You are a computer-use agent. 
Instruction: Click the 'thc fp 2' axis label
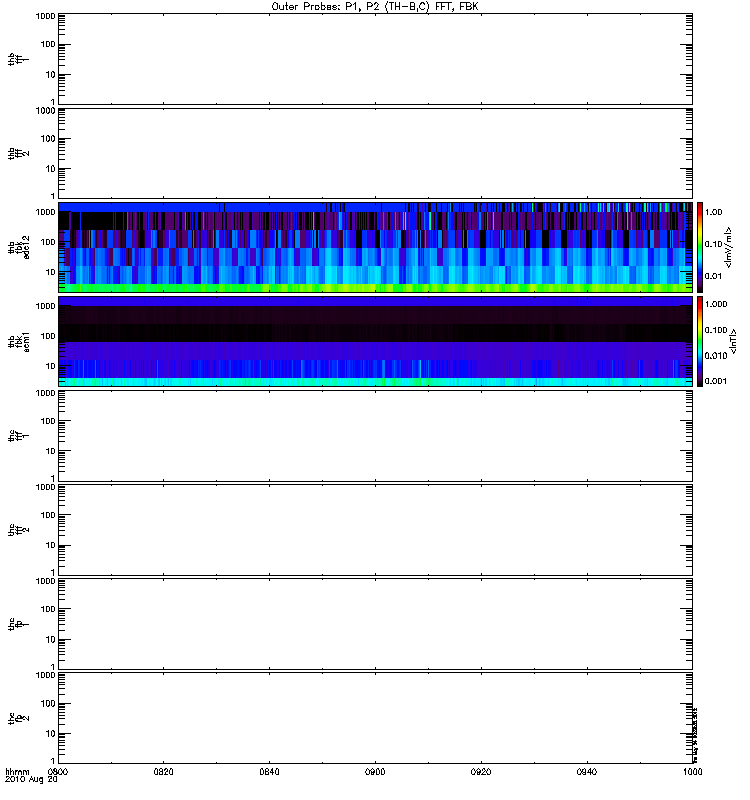[x=19, y=718]
